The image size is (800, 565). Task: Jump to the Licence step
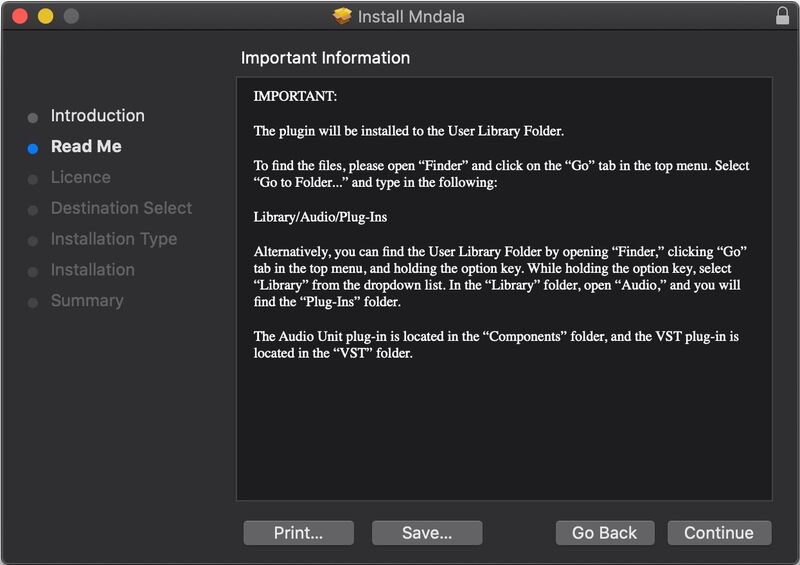point(80,178)
